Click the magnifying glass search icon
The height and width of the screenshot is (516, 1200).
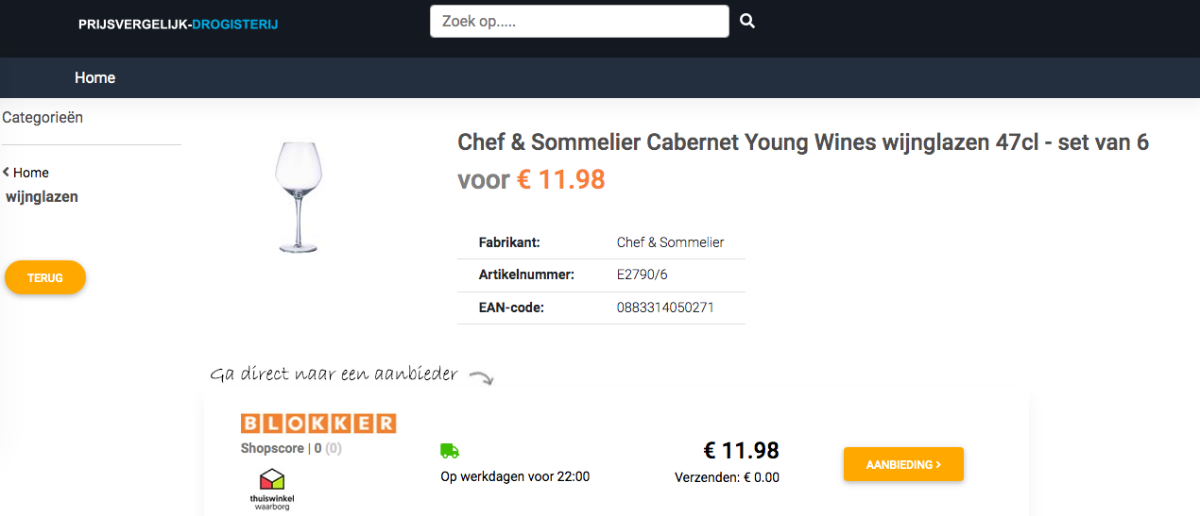click(747, 21)
